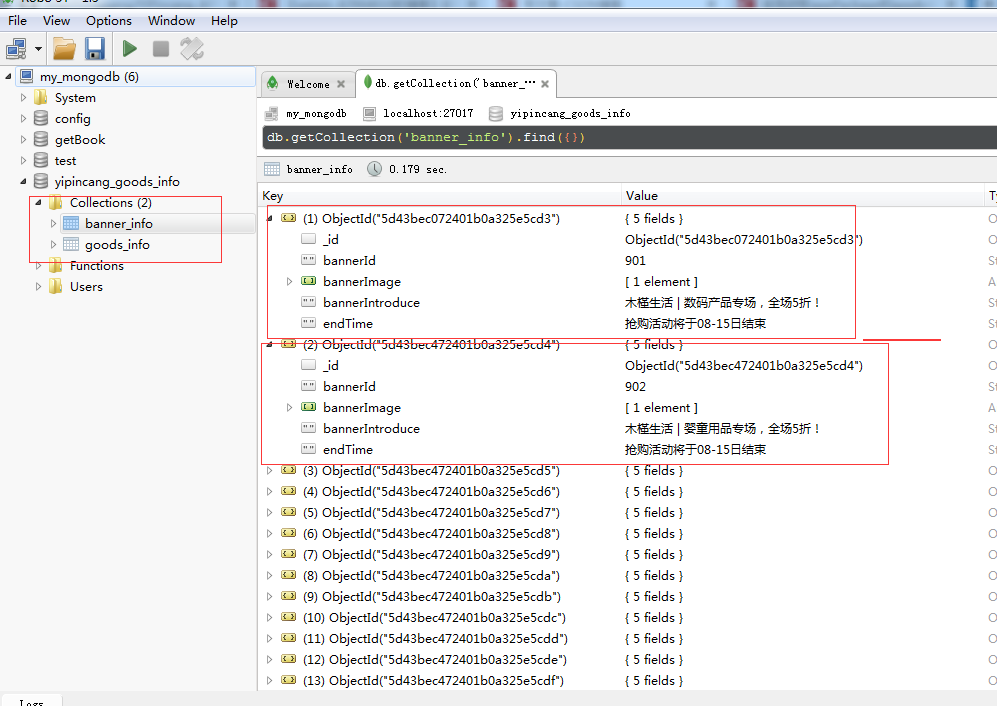
Task: Expand the banner_info collection node
Action: tap(53, 223)
